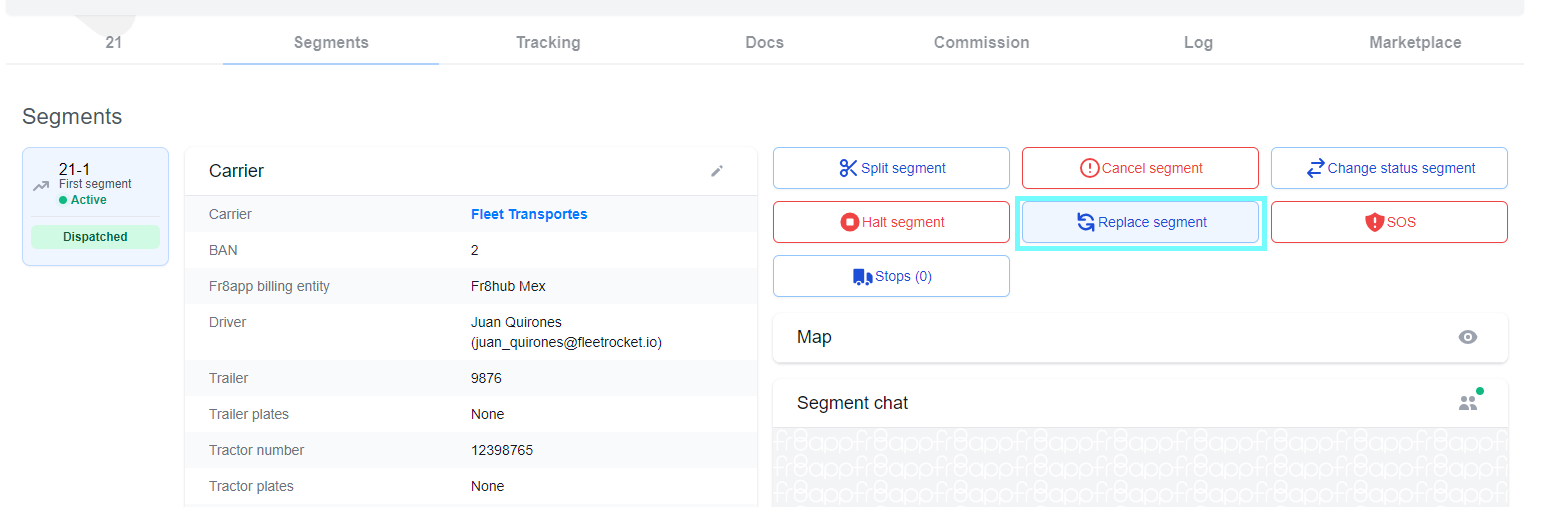The width and height of the screenshot is (1557, 507).
Task: Open the Segments tab
Action: tap(331, 42)
